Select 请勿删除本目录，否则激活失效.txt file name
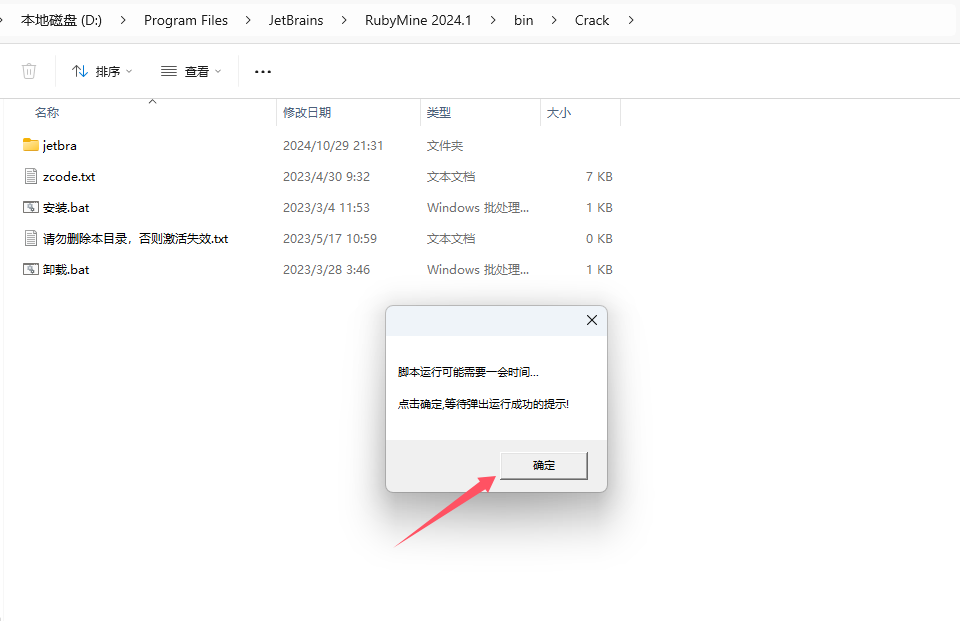The height and width of the screenshot is (621, 960). [x=135, y=239]
